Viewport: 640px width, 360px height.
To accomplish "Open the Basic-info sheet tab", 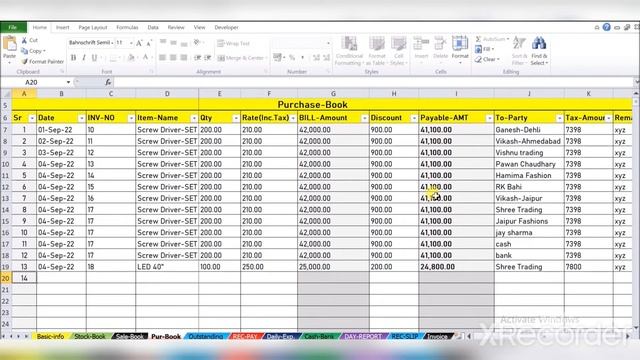I will [50, 336].
